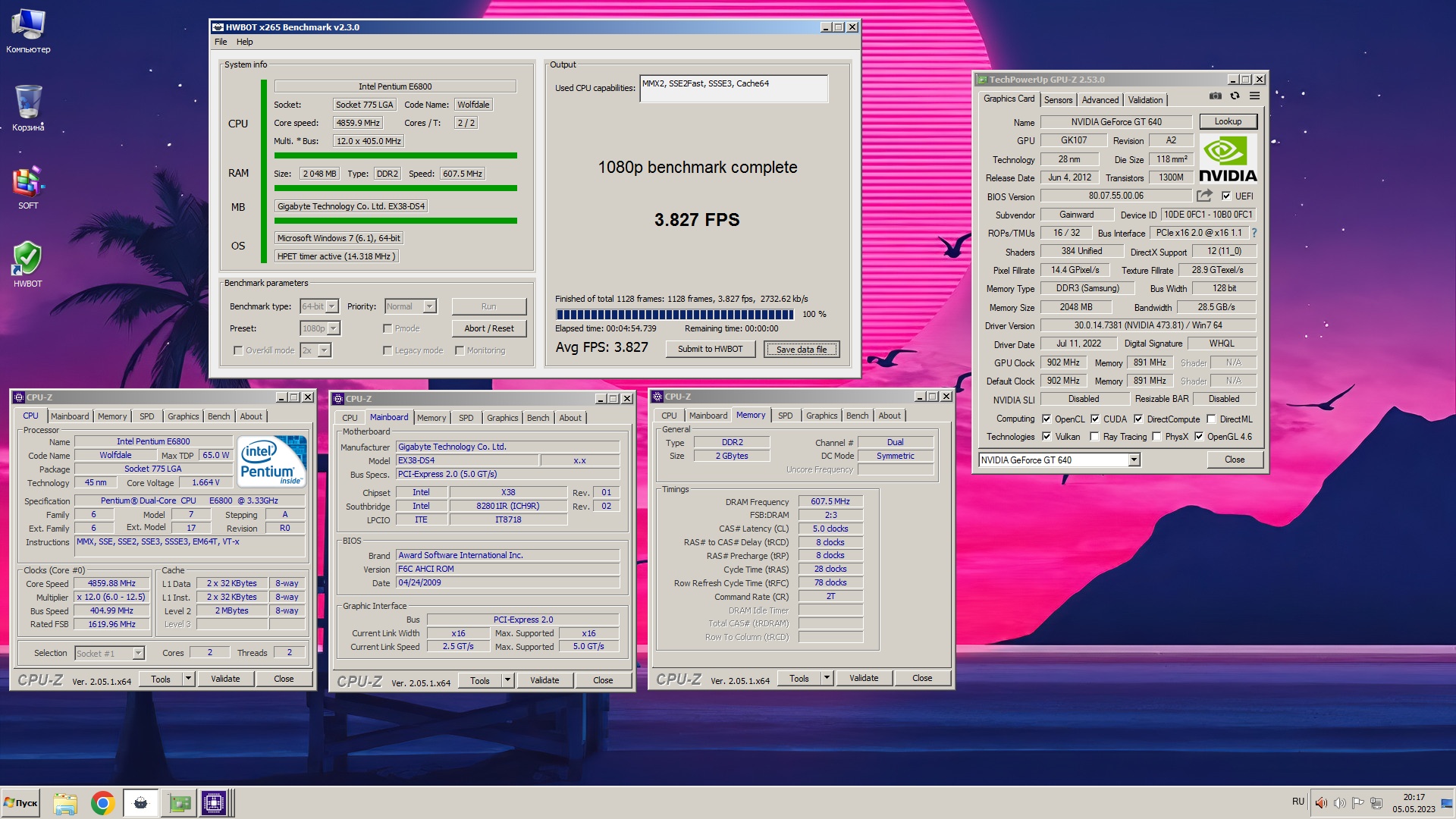The width and height of the screenshot is (1456, 819).
Task: Open the Help menu in HWBOT x265
Action: (x=244, y=42)
